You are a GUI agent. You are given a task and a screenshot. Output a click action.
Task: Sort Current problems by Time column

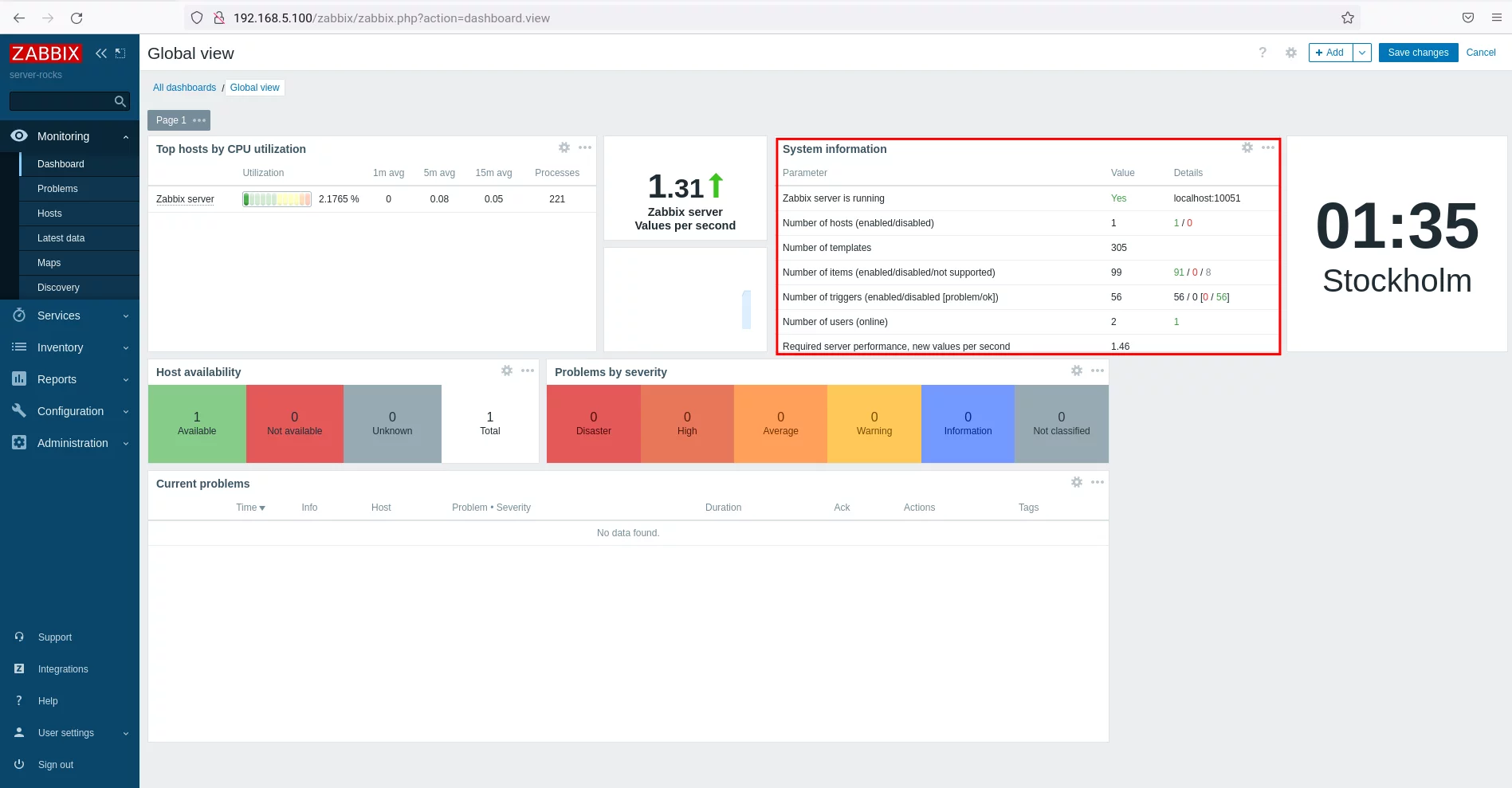[250, 508]
